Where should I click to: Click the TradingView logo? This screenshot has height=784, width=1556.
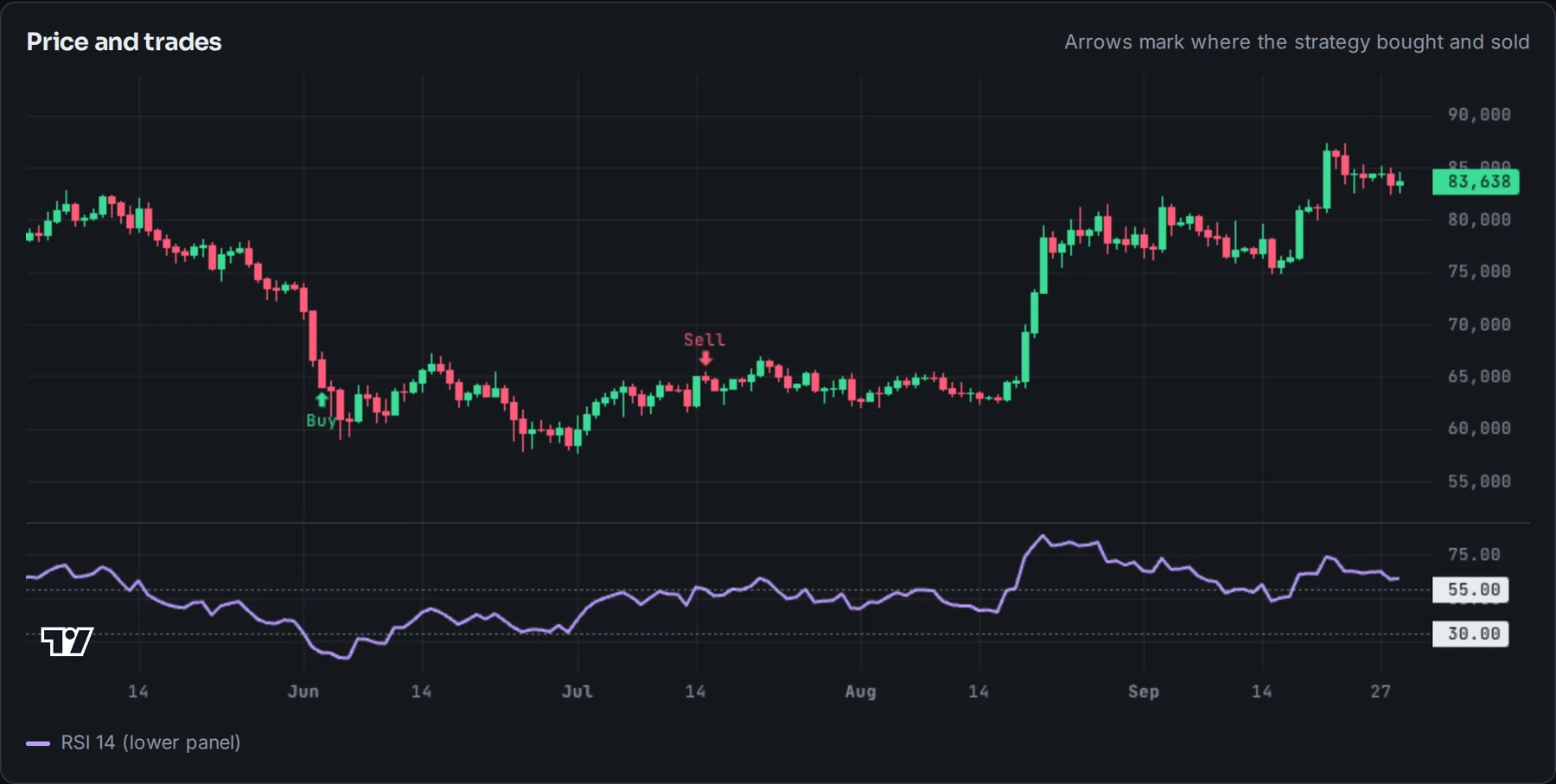tap(67, 641)
